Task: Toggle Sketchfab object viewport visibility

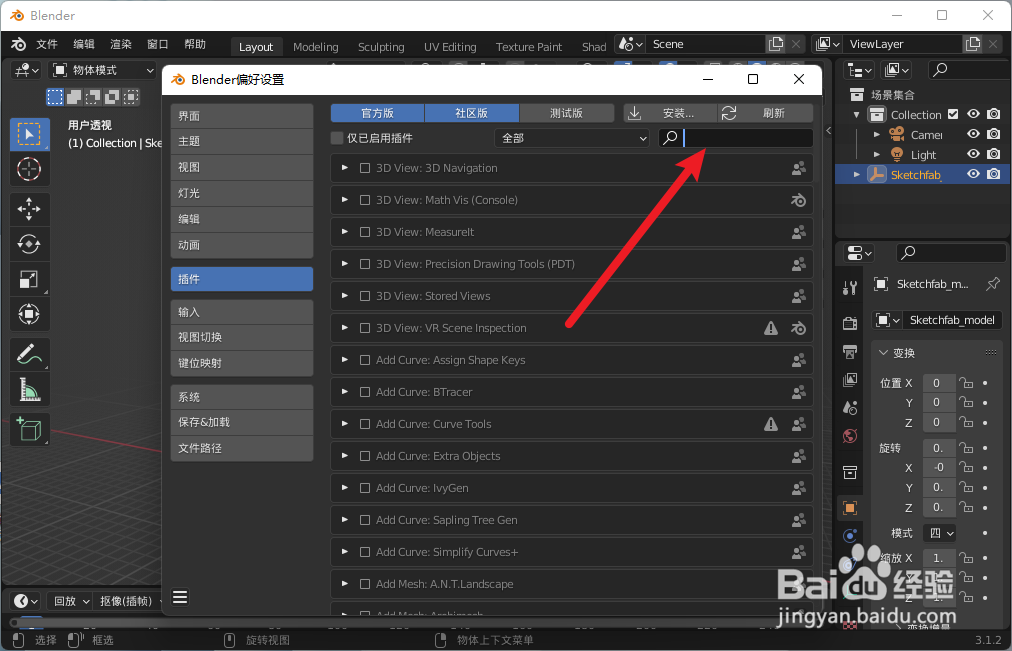Action: [973, 174]
